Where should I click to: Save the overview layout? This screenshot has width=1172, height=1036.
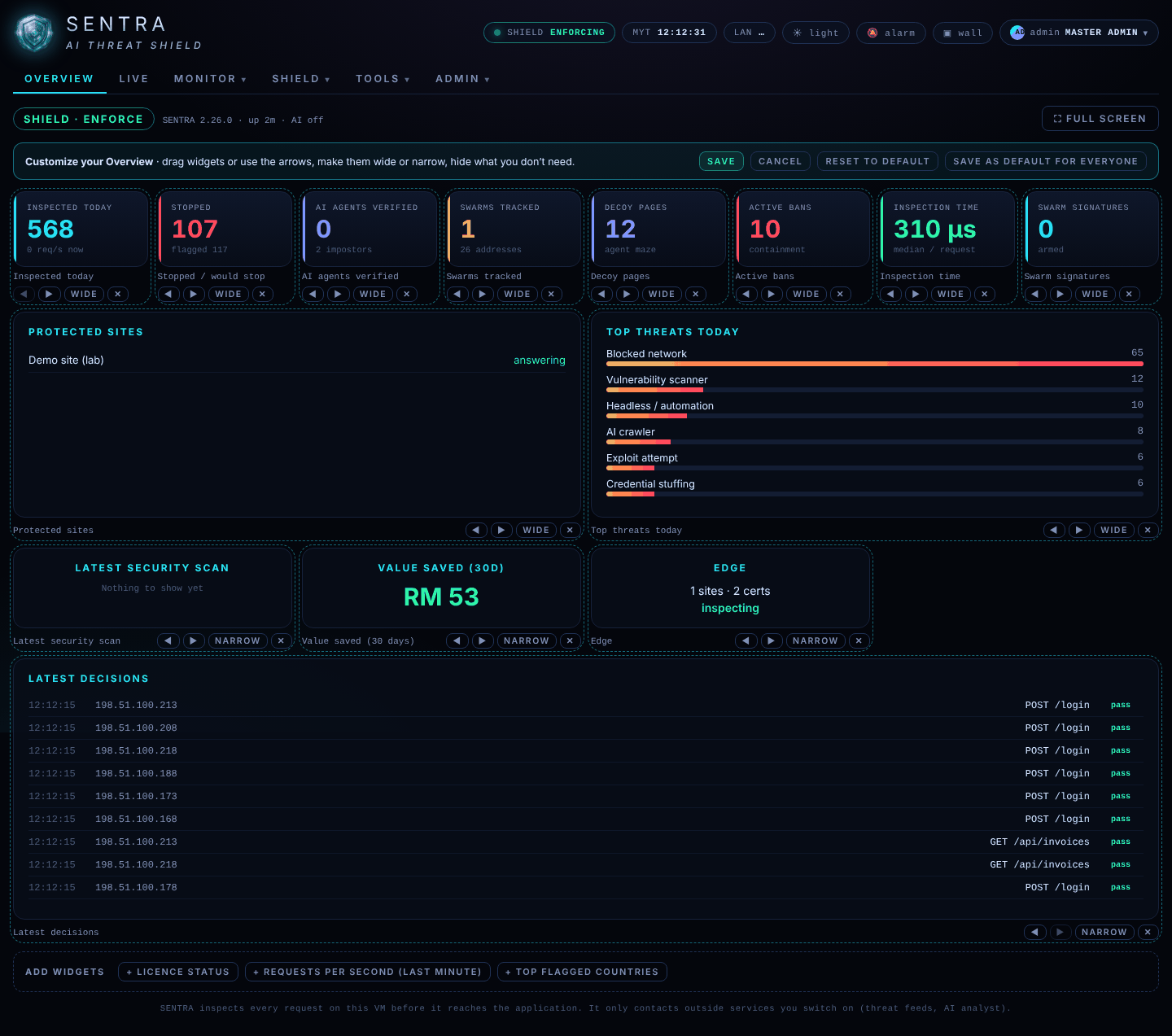(x=721, y=161)
